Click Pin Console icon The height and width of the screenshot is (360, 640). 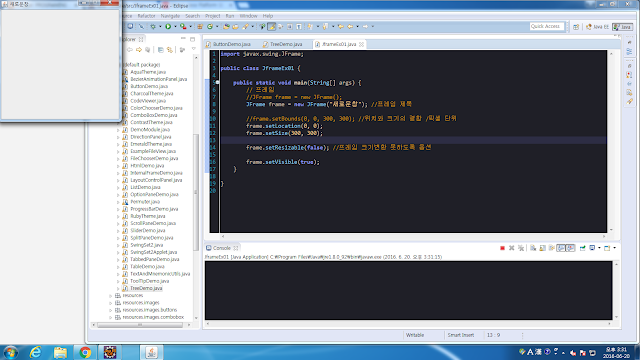(582, 248)
